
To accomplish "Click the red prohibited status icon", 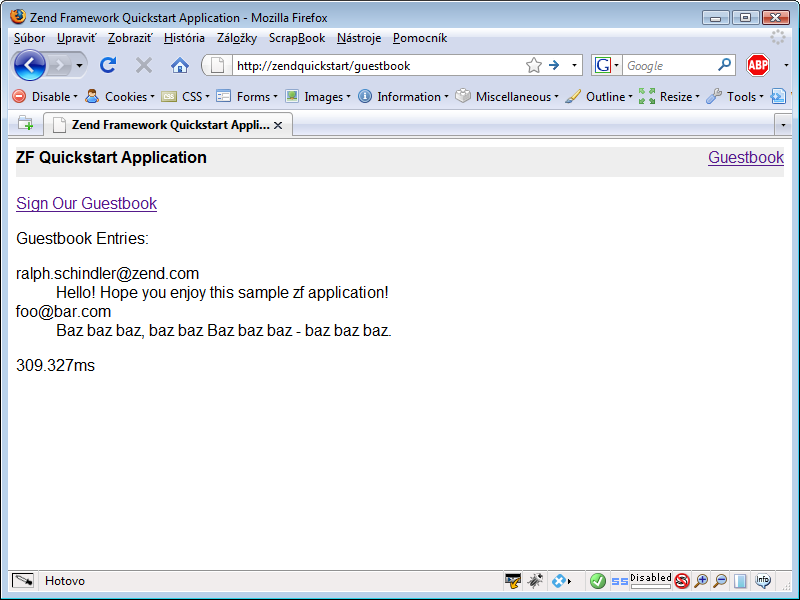I will 682,581.
